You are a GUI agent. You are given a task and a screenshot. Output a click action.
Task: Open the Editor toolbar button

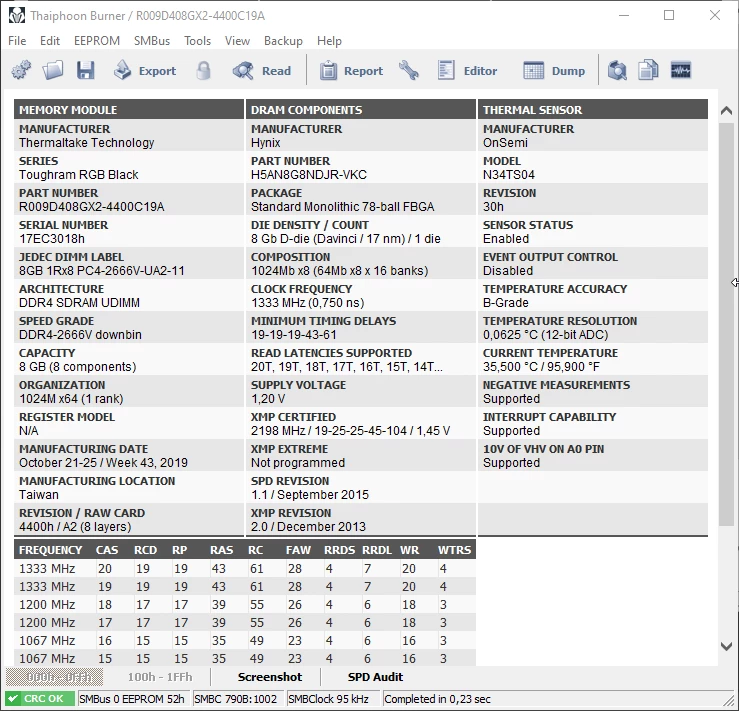(x=467, y=71)
